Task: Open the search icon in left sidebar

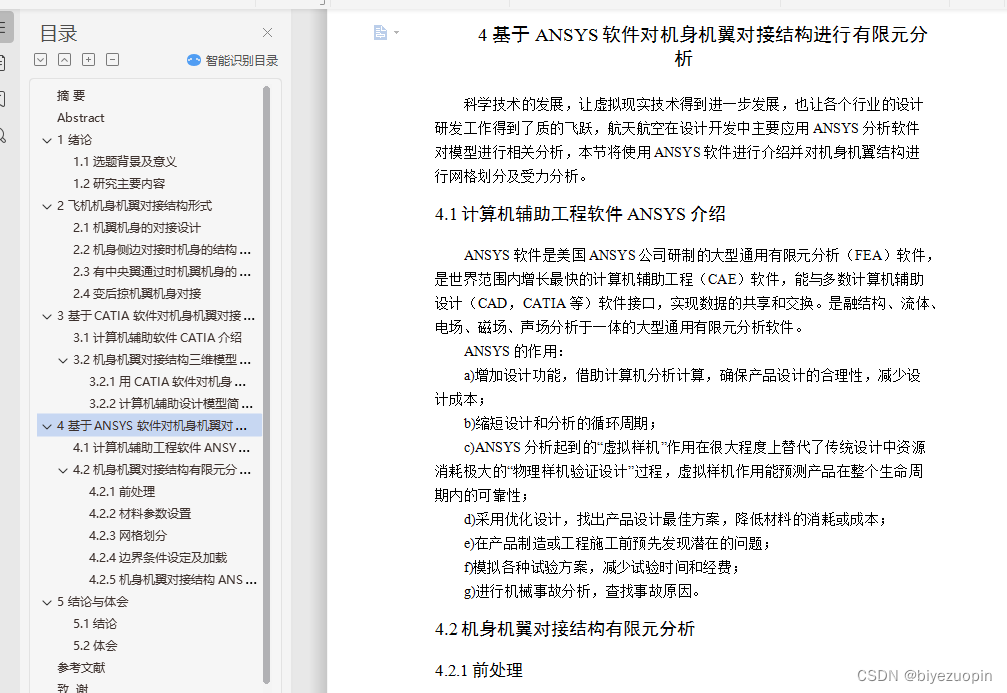Action: 3,135
